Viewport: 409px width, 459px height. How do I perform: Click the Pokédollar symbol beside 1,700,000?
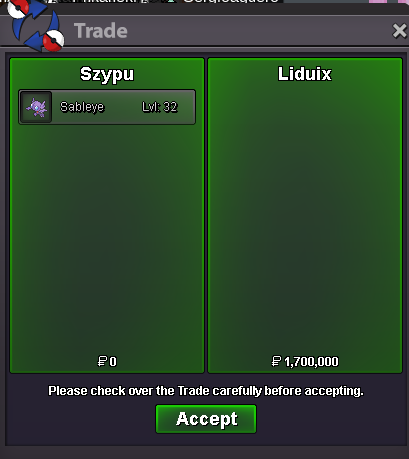276,361
